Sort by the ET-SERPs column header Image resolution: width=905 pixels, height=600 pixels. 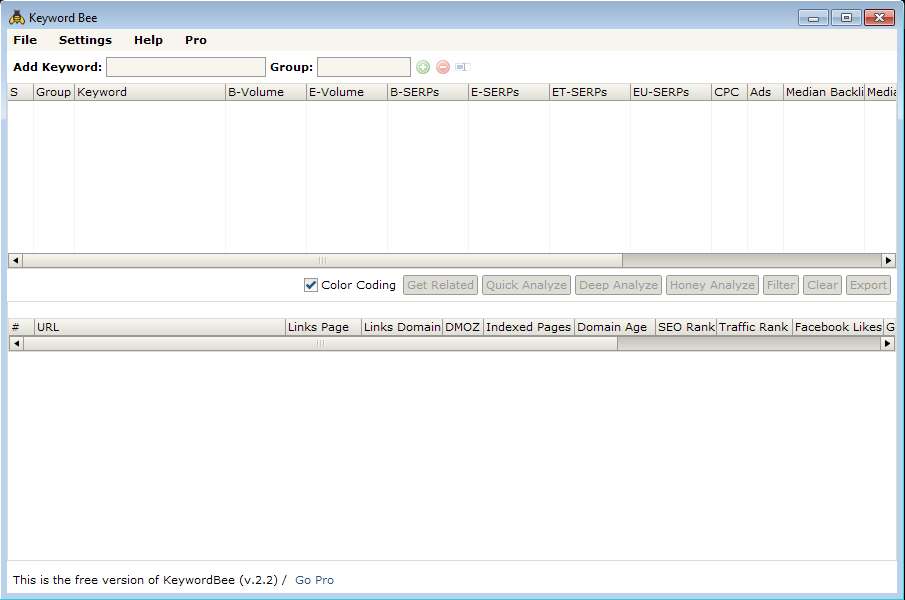590,92
